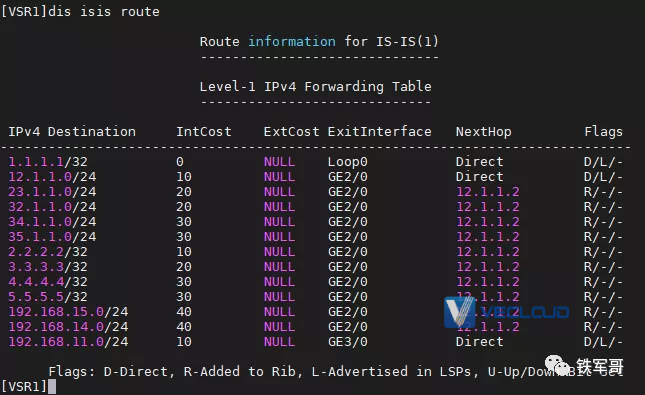Screen dimensions: 645x395
Task: Click the highlighted word information in title
Action: pyautogui.click(x=292, y=42)
